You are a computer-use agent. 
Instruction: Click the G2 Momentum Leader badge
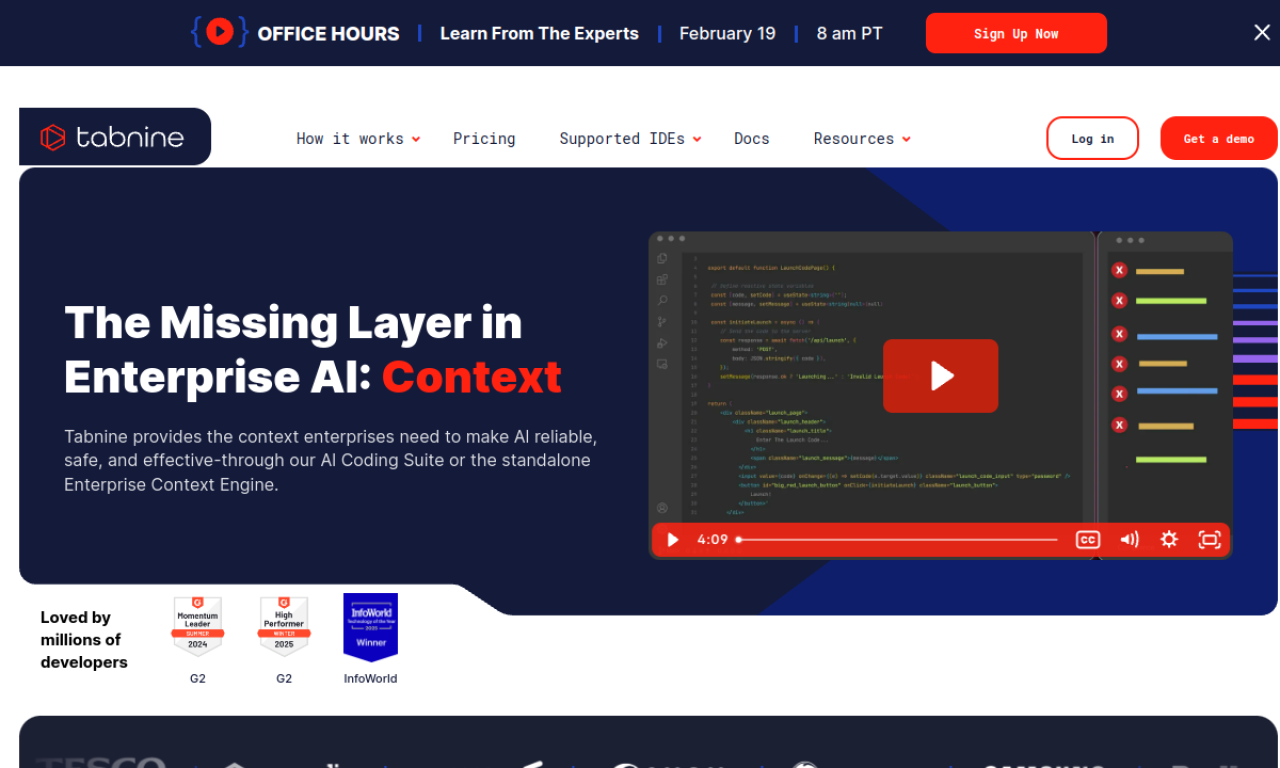(x=198, y=625)
